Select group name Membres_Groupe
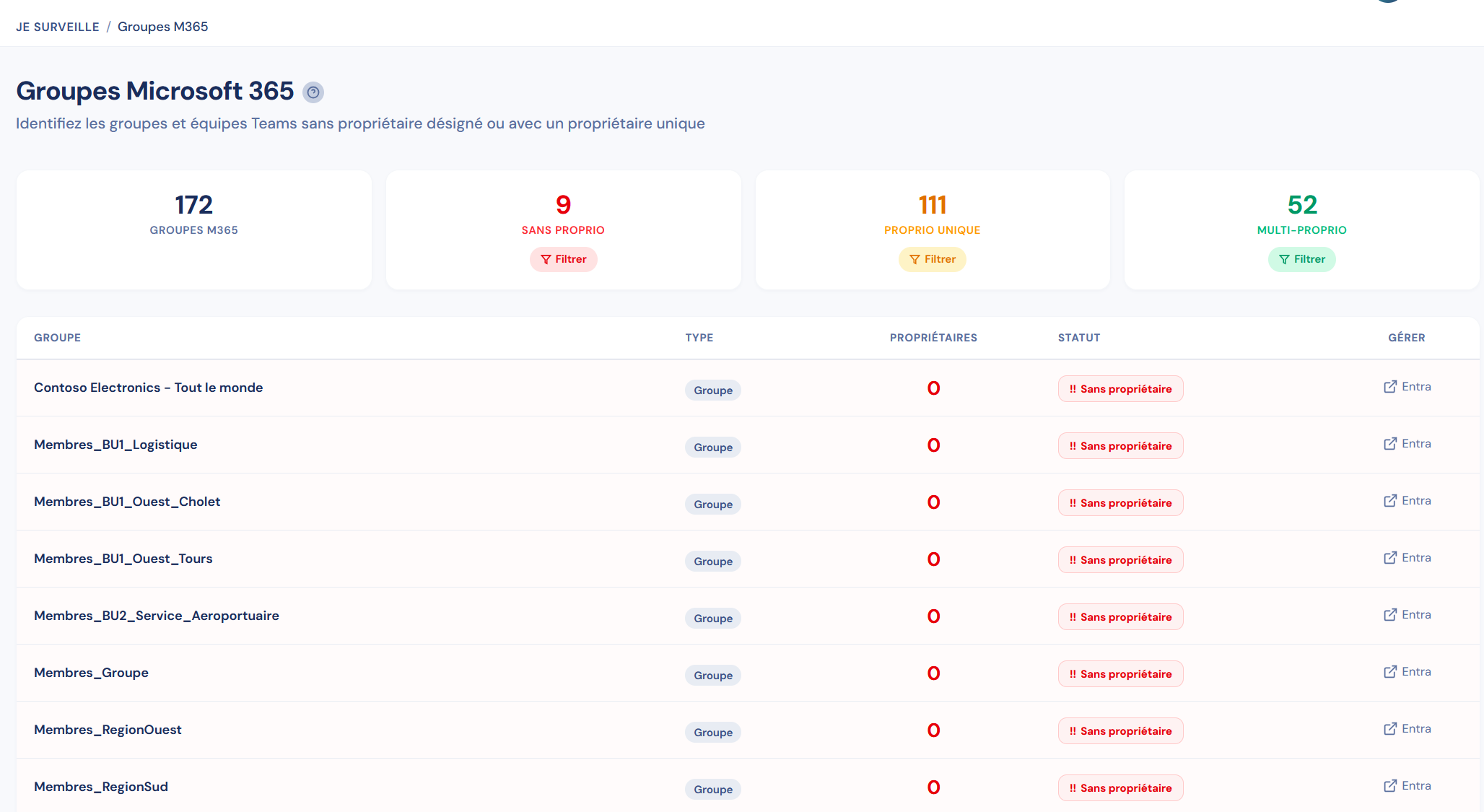Screen dimensions: 1484x812 pos(92,673)
